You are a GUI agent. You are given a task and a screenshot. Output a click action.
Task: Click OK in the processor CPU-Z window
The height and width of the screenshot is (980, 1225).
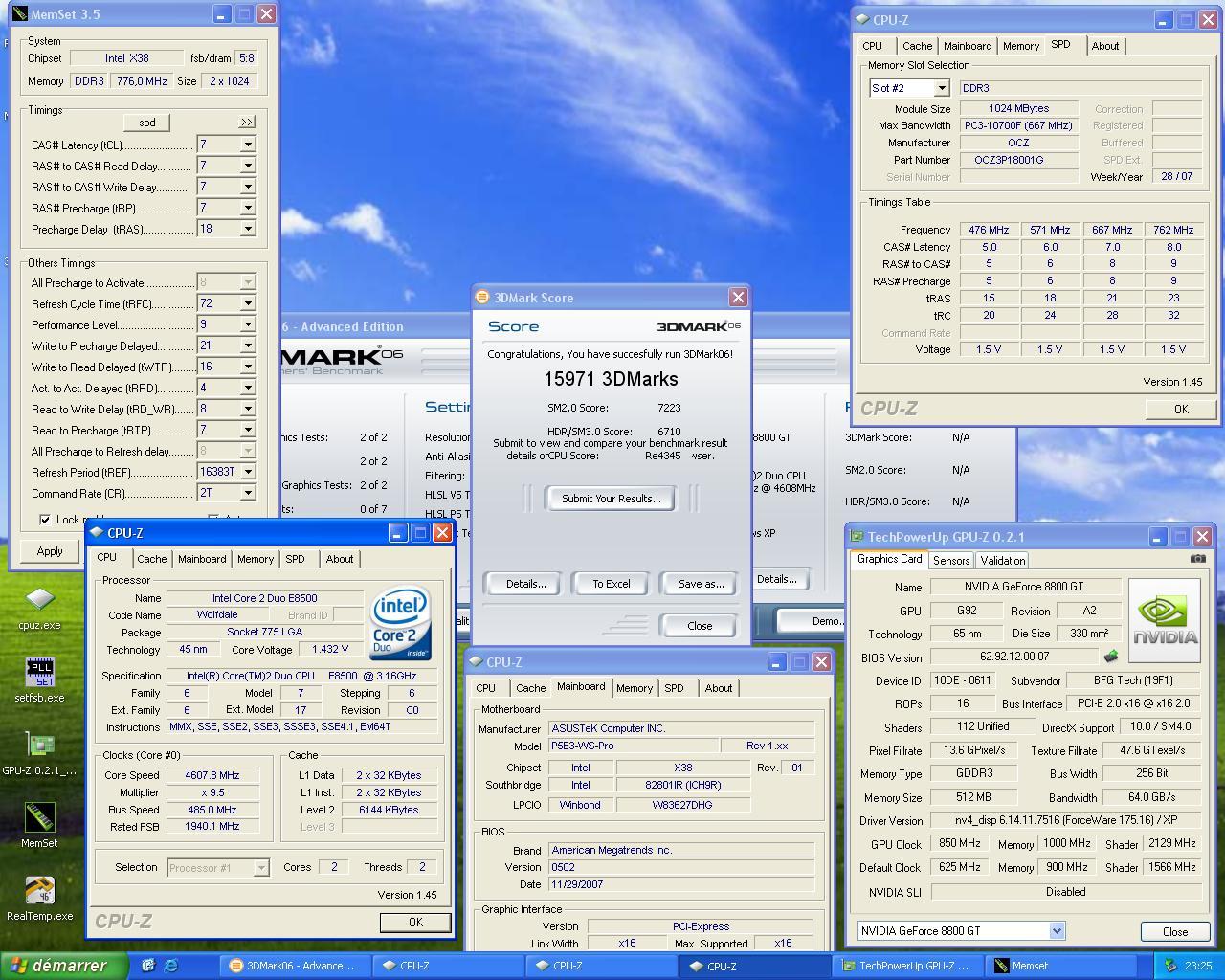coord(414,922)
